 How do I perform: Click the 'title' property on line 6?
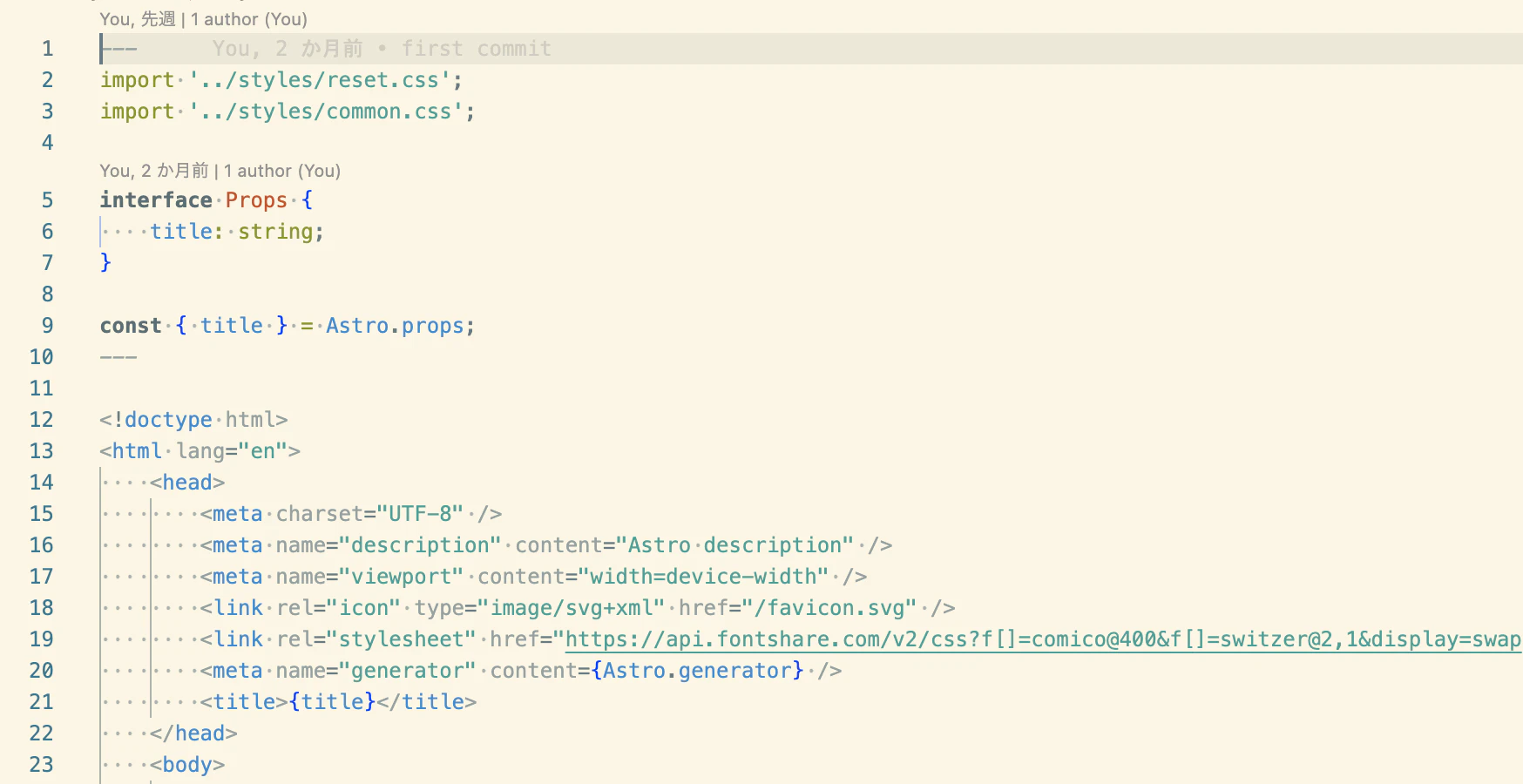[x=181, y=232]
